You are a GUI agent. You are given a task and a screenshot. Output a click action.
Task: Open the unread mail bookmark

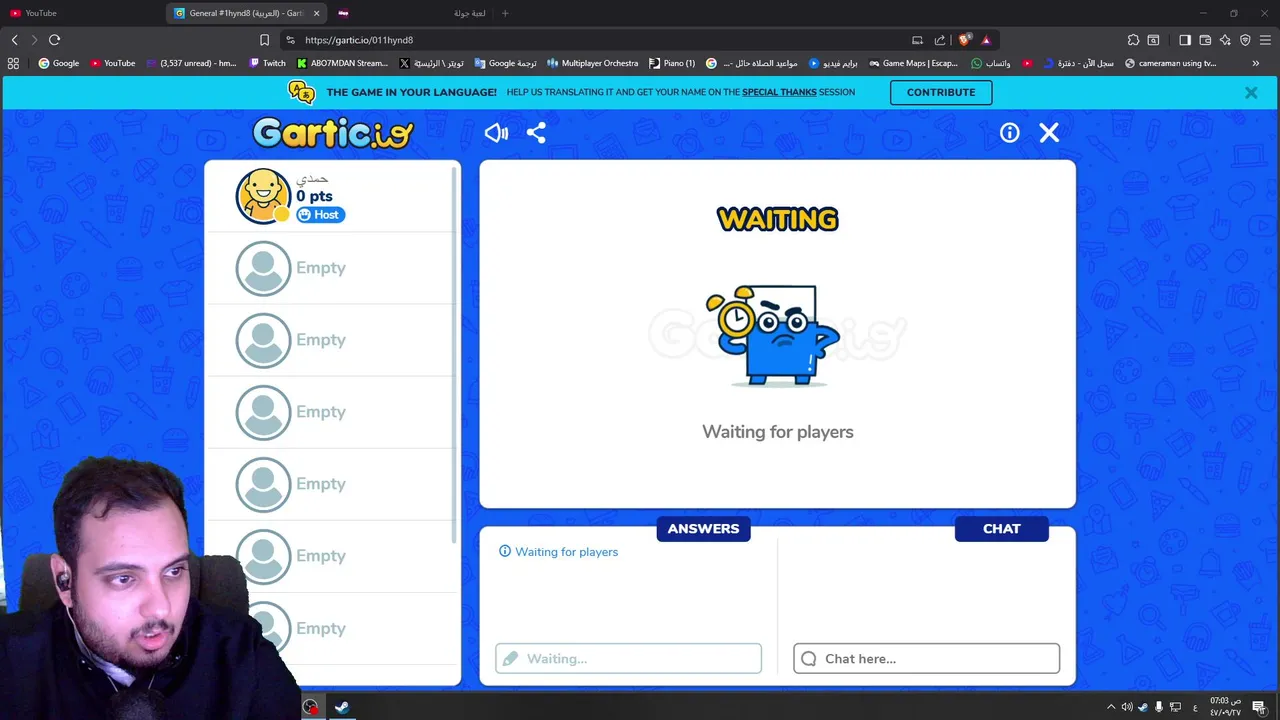click(192, 63)
